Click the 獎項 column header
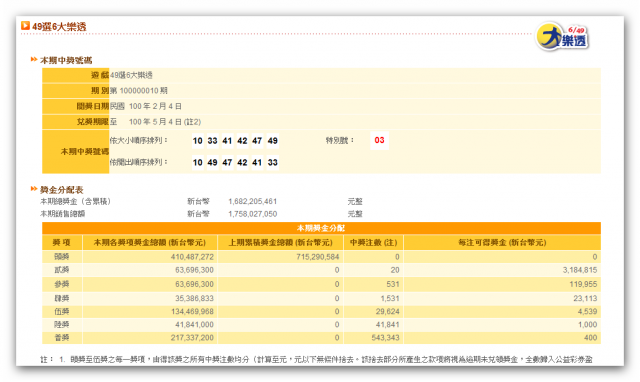 tap(62, 243)
